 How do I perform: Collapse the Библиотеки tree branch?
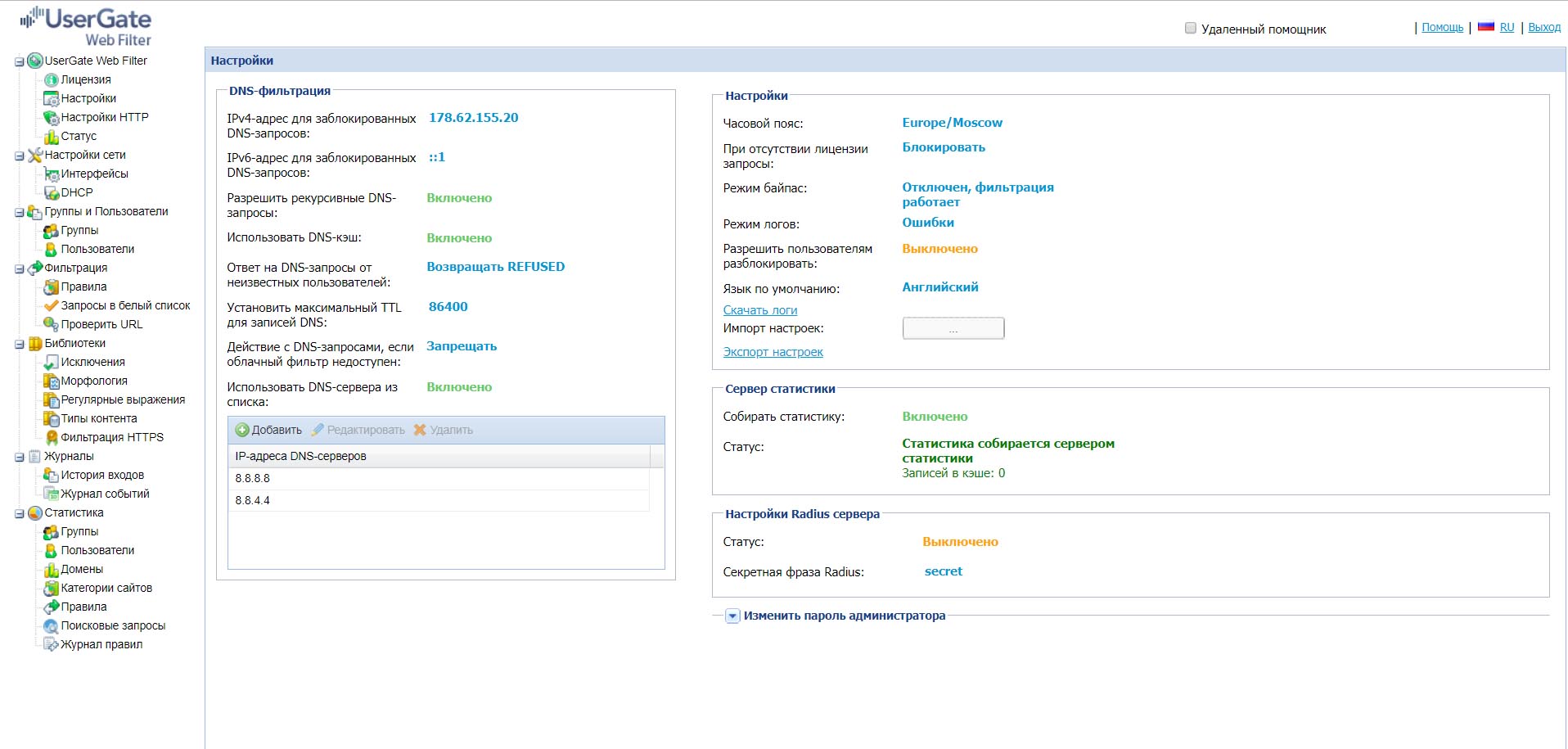[19, 344]
